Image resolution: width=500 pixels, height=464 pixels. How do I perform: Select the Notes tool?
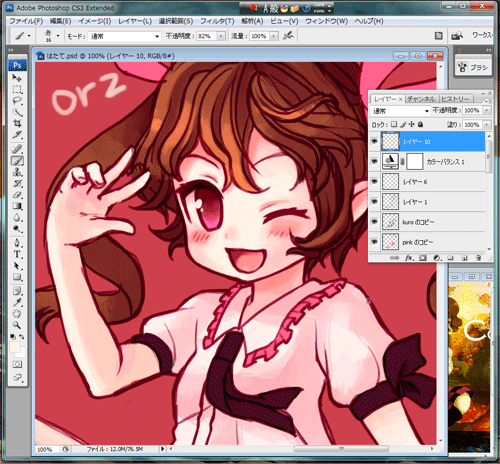click(x=17, y=291)
